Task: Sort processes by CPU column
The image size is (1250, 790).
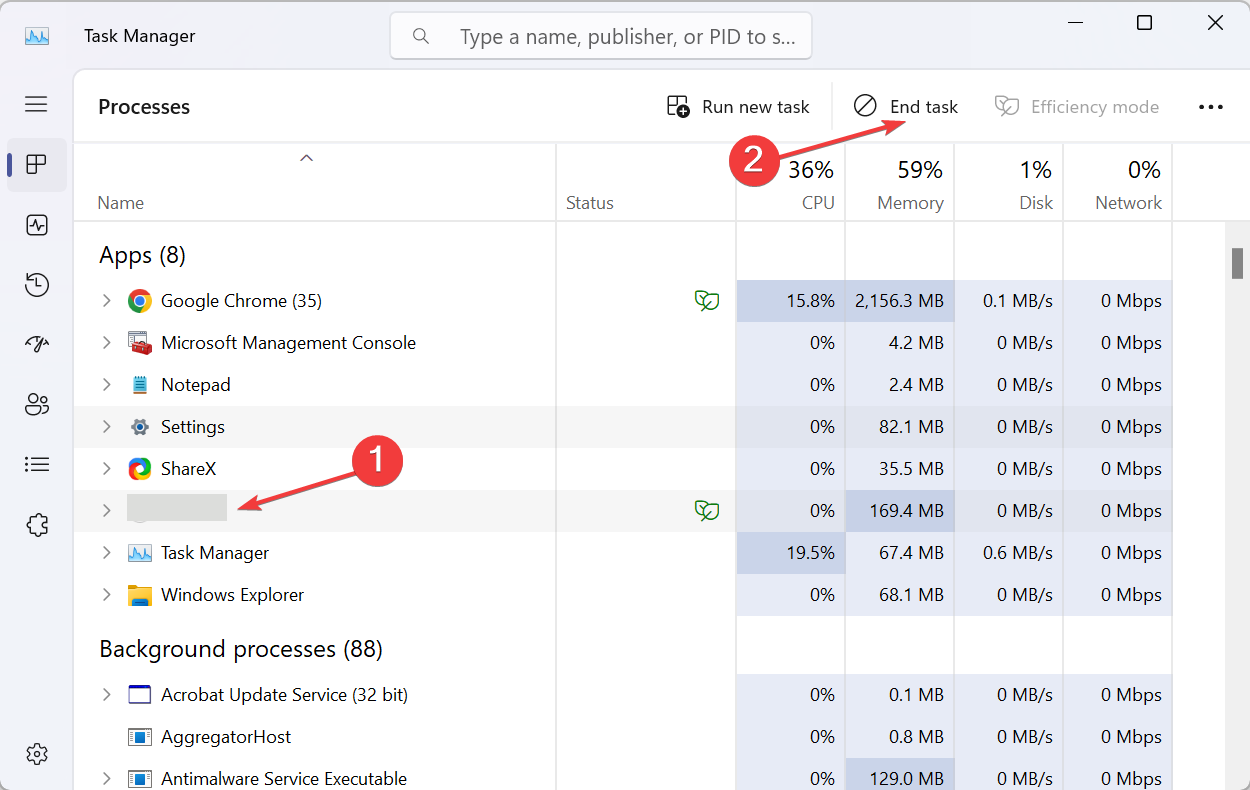Action: coord(791,183)
